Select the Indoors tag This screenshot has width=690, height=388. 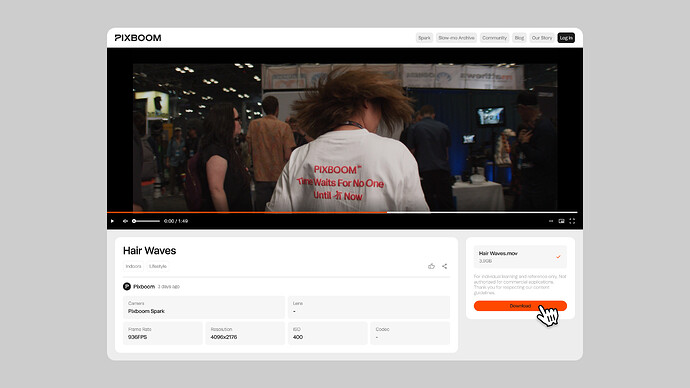(x=133, y=266)
